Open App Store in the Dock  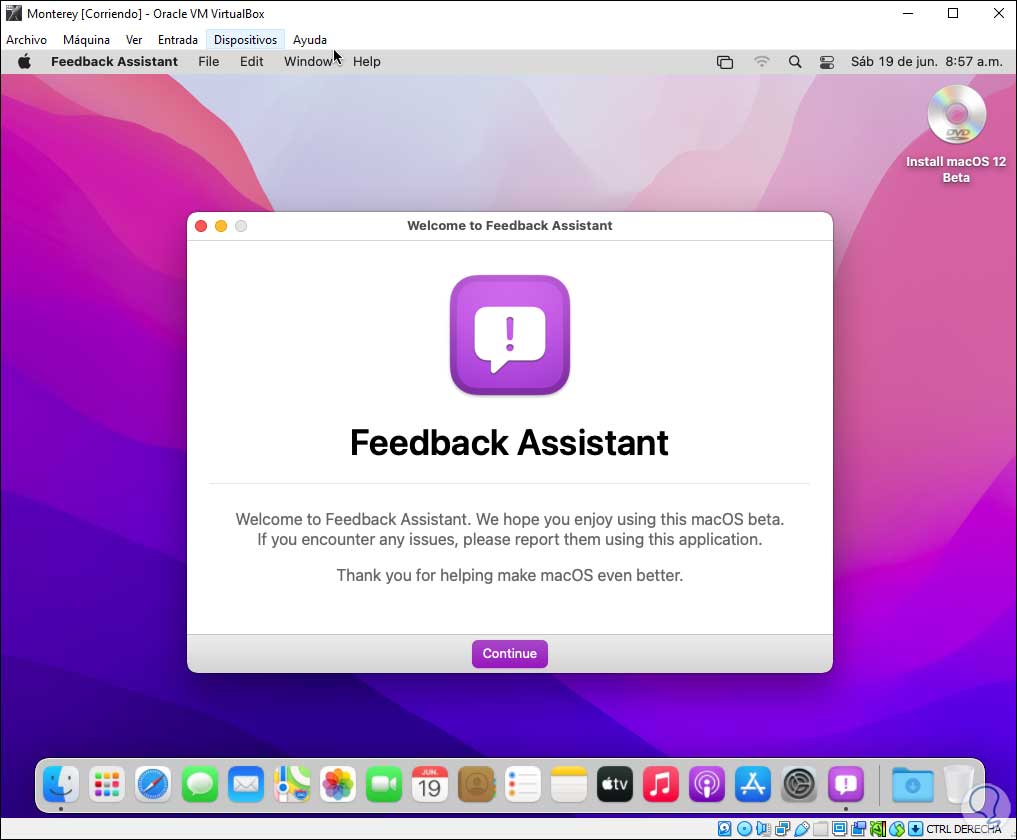[x=753, y=784]
